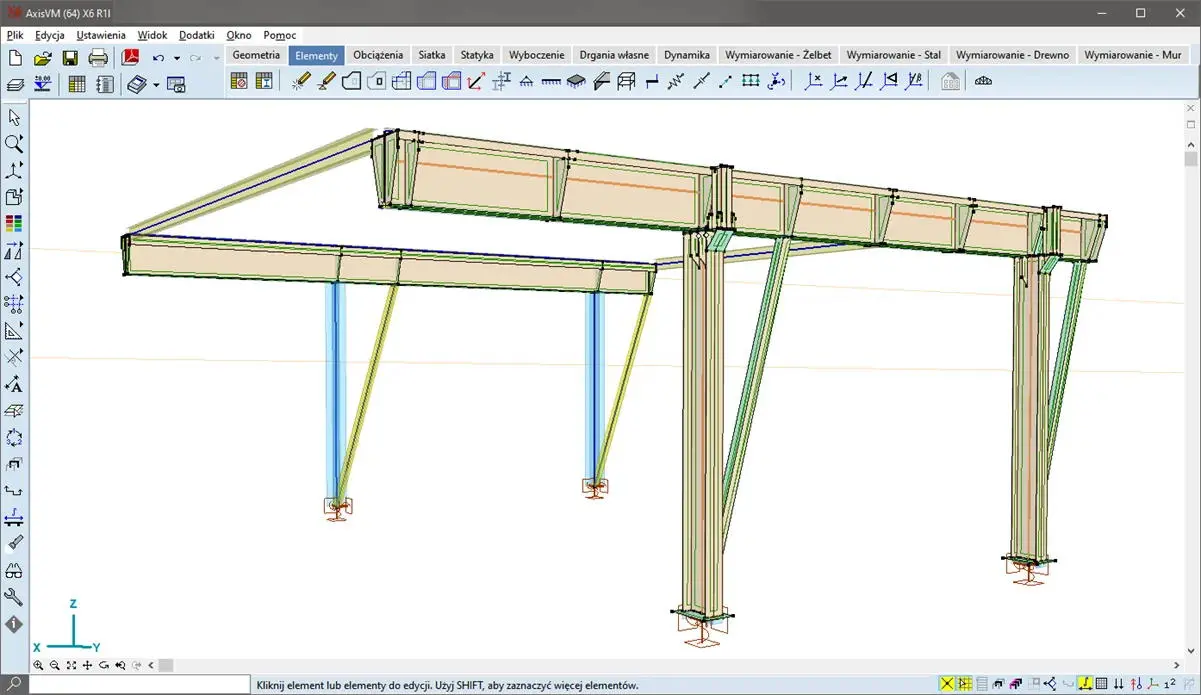Select the zoom magnifier tool in left sidebar
1201x695 pixels.
pyautogui.click(x=14, y=144)
